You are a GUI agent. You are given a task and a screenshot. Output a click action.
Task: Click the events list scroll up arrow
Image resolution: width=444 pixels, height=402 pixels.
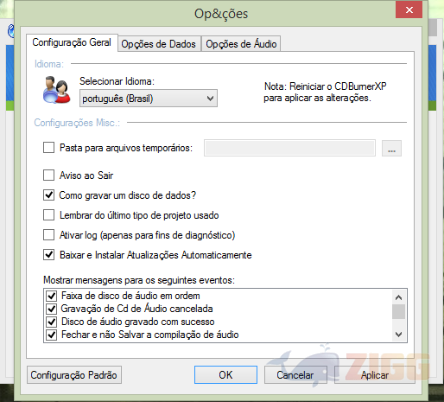pos(399,297)
